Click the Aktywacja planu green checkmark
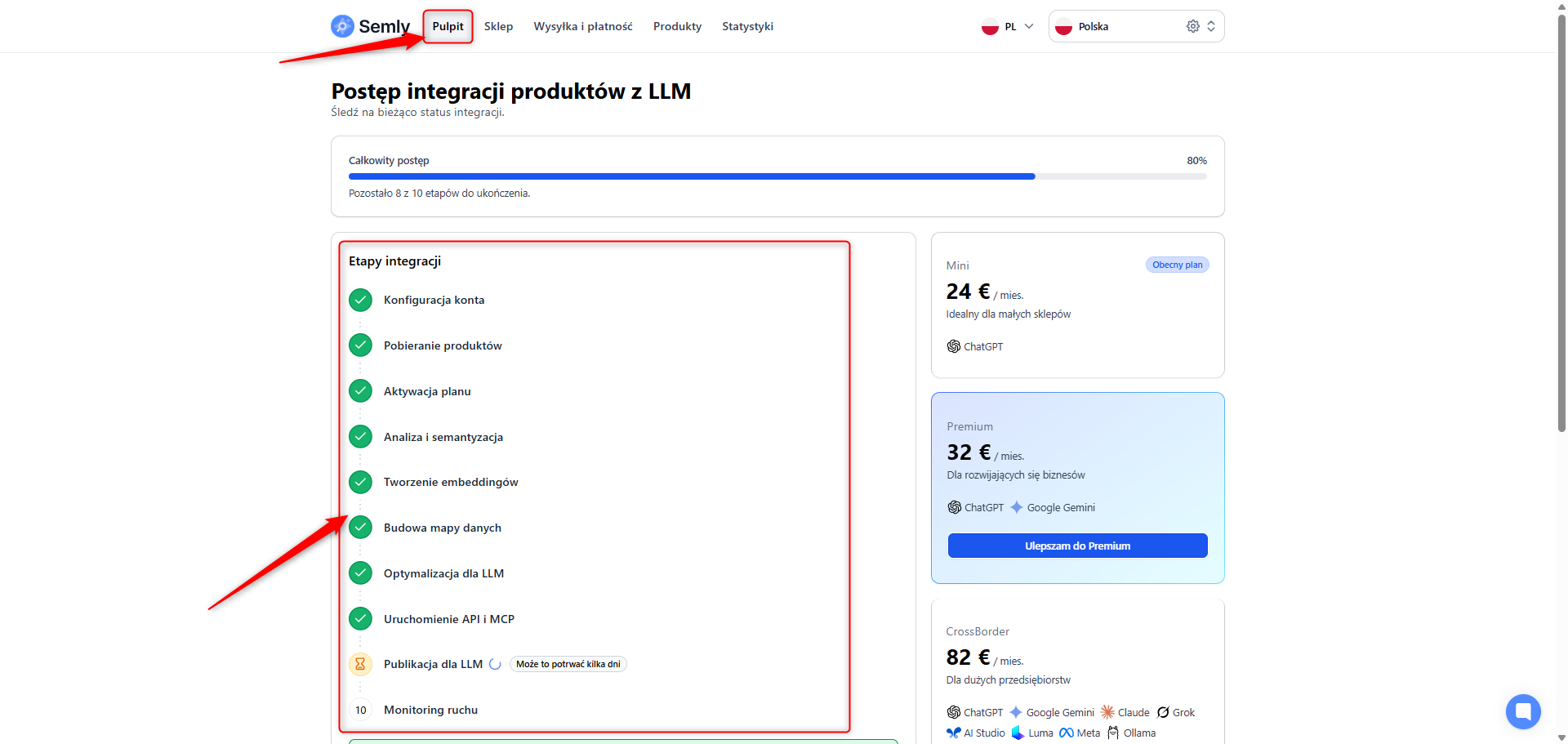The image size is (1568, 744). point(360,391)
